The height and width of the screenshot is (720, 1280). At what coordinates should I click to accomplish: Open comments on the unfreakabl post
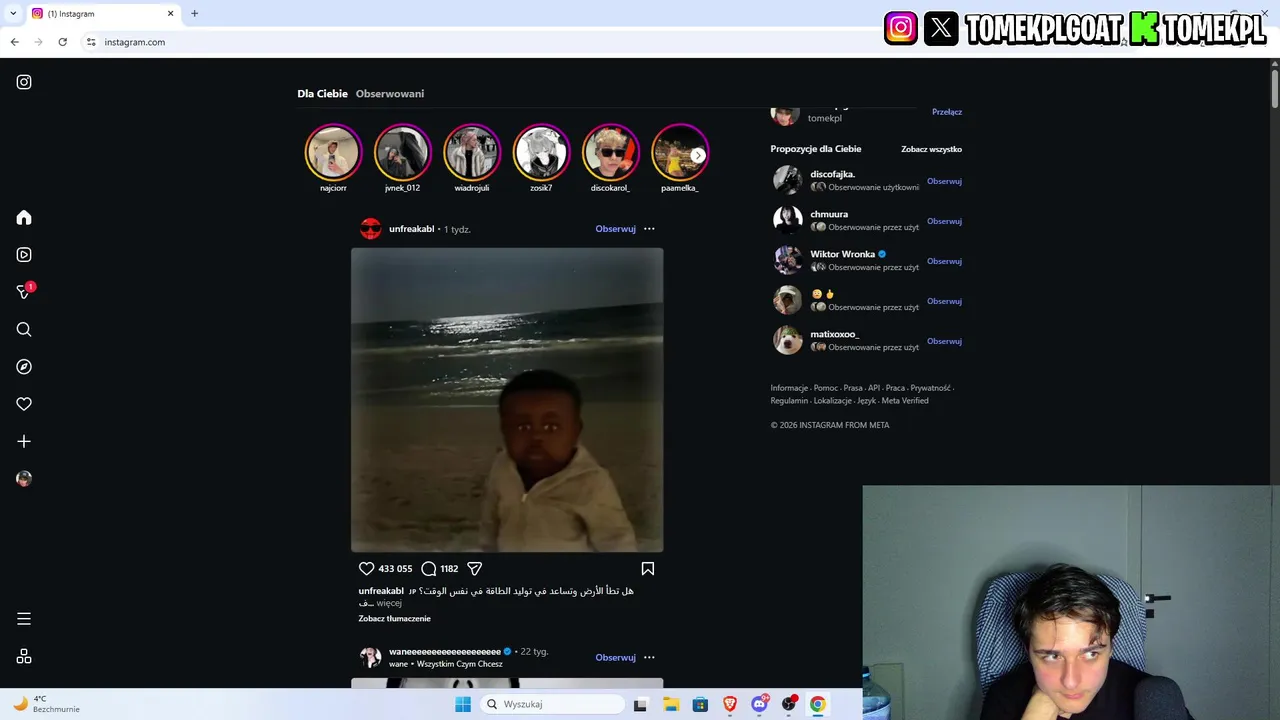[428, 568]
